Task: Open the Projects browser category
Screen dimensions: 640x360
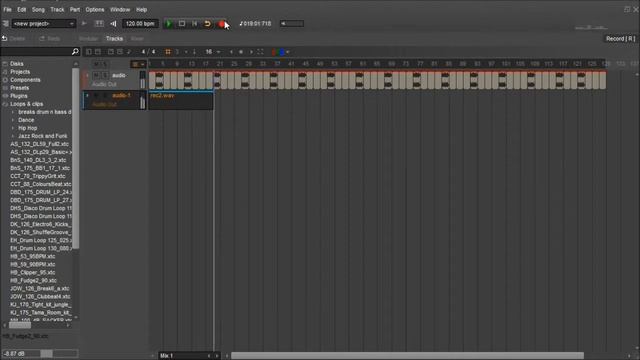Action: (20, 72)
